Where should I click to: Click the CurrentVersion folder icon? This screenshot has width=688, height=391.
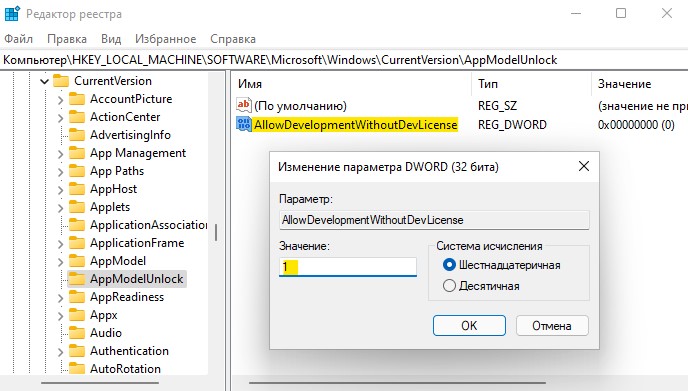61,81
